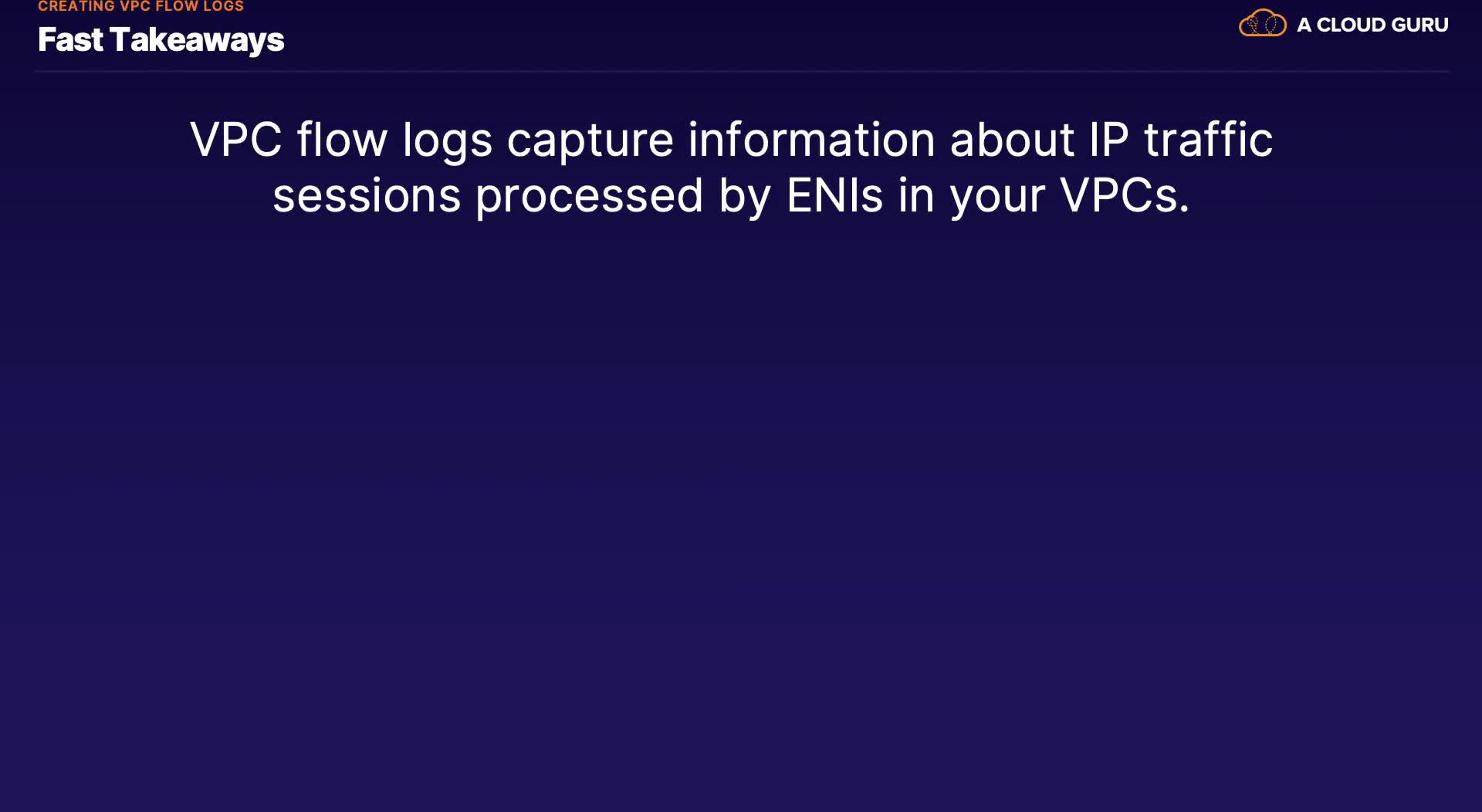This screenshot has width=1482, height=812.
Task: Click the horizontal divider line below the title
Action: [x=741, y=71]
